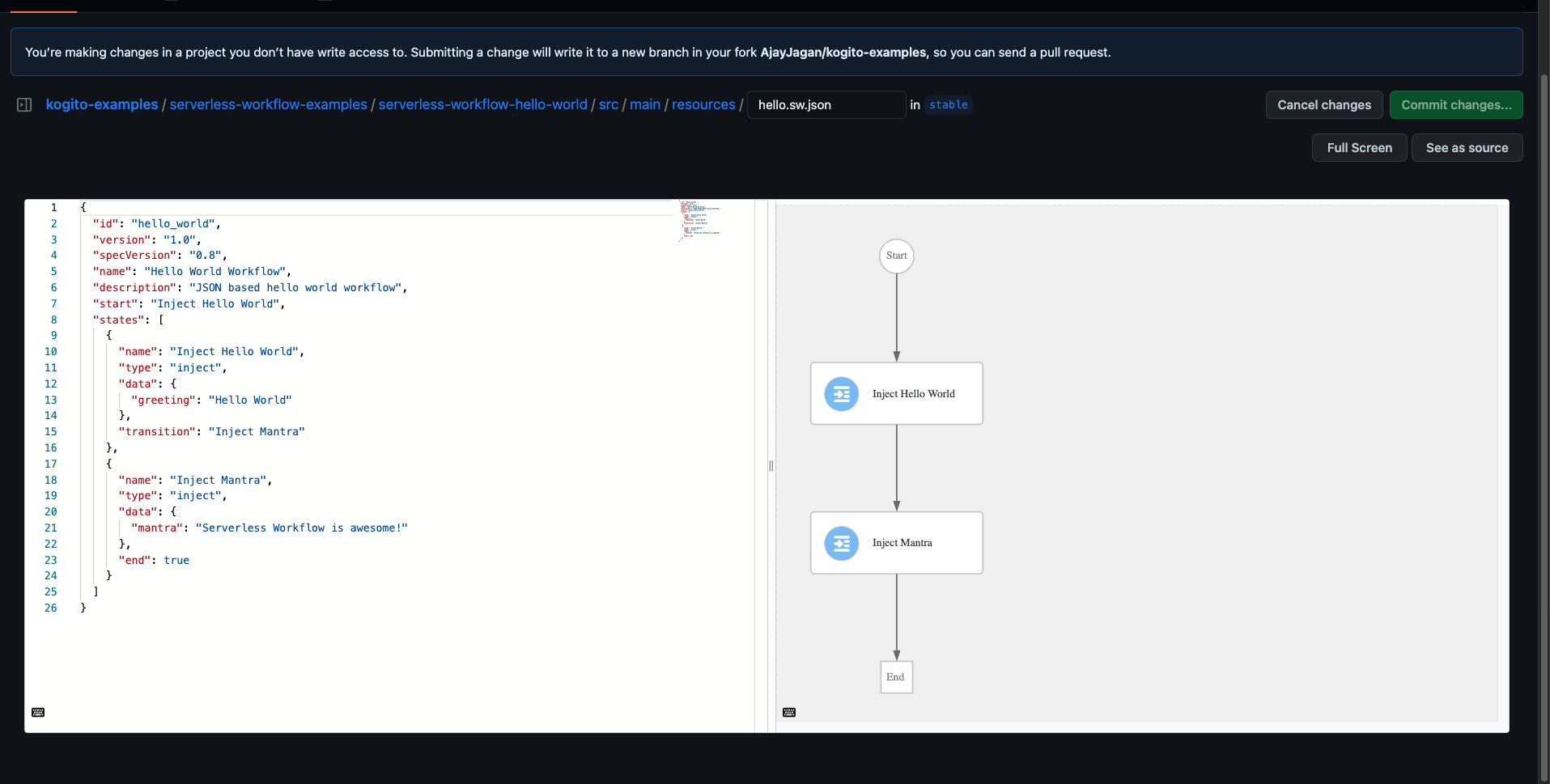Click the sidebar panel toggle icon
Image resolution: width=1550 pixels, height=784 pixels.
24,104
